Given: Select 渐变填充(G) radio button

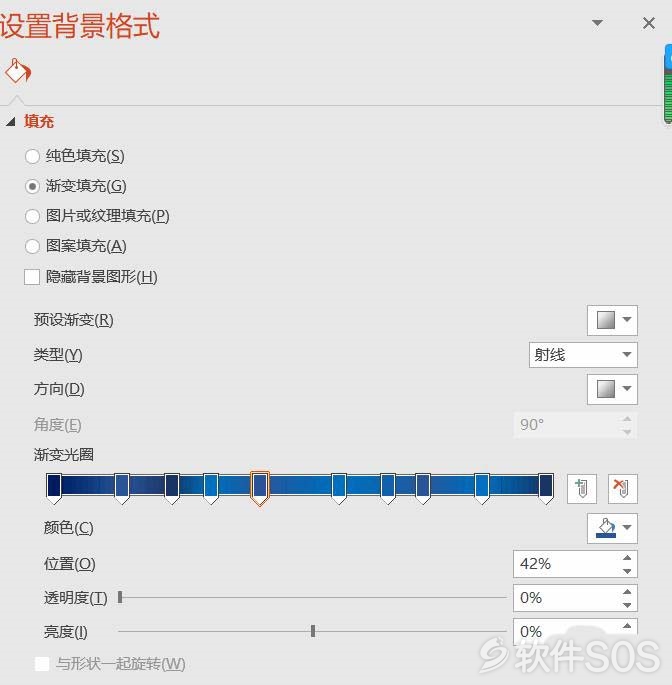Looking at the screenshot, I should (32, 186).
